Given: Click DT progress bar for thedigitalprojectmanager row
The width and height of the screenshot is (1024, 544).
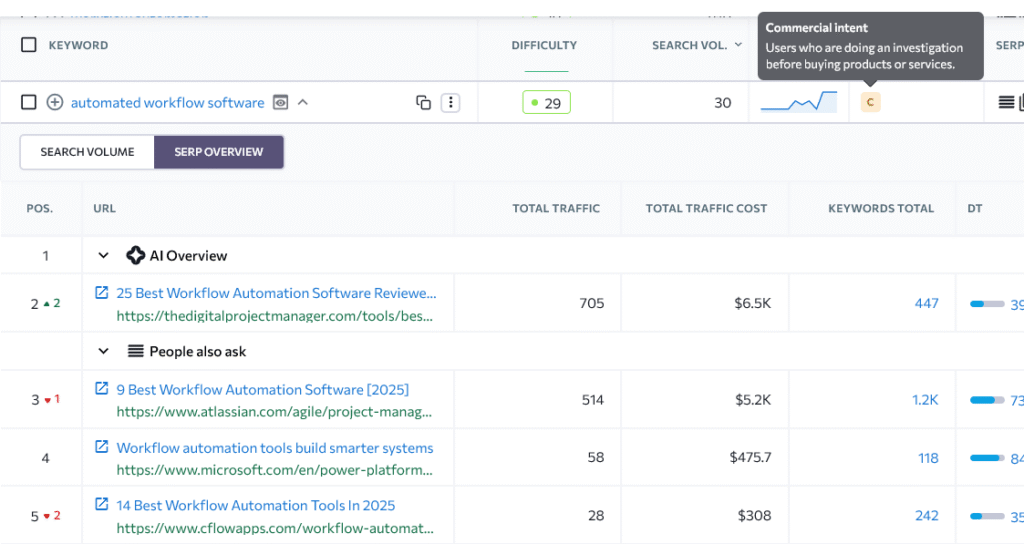Looking at the screenshot, I should pyautogui.click(x=987, y=304).
